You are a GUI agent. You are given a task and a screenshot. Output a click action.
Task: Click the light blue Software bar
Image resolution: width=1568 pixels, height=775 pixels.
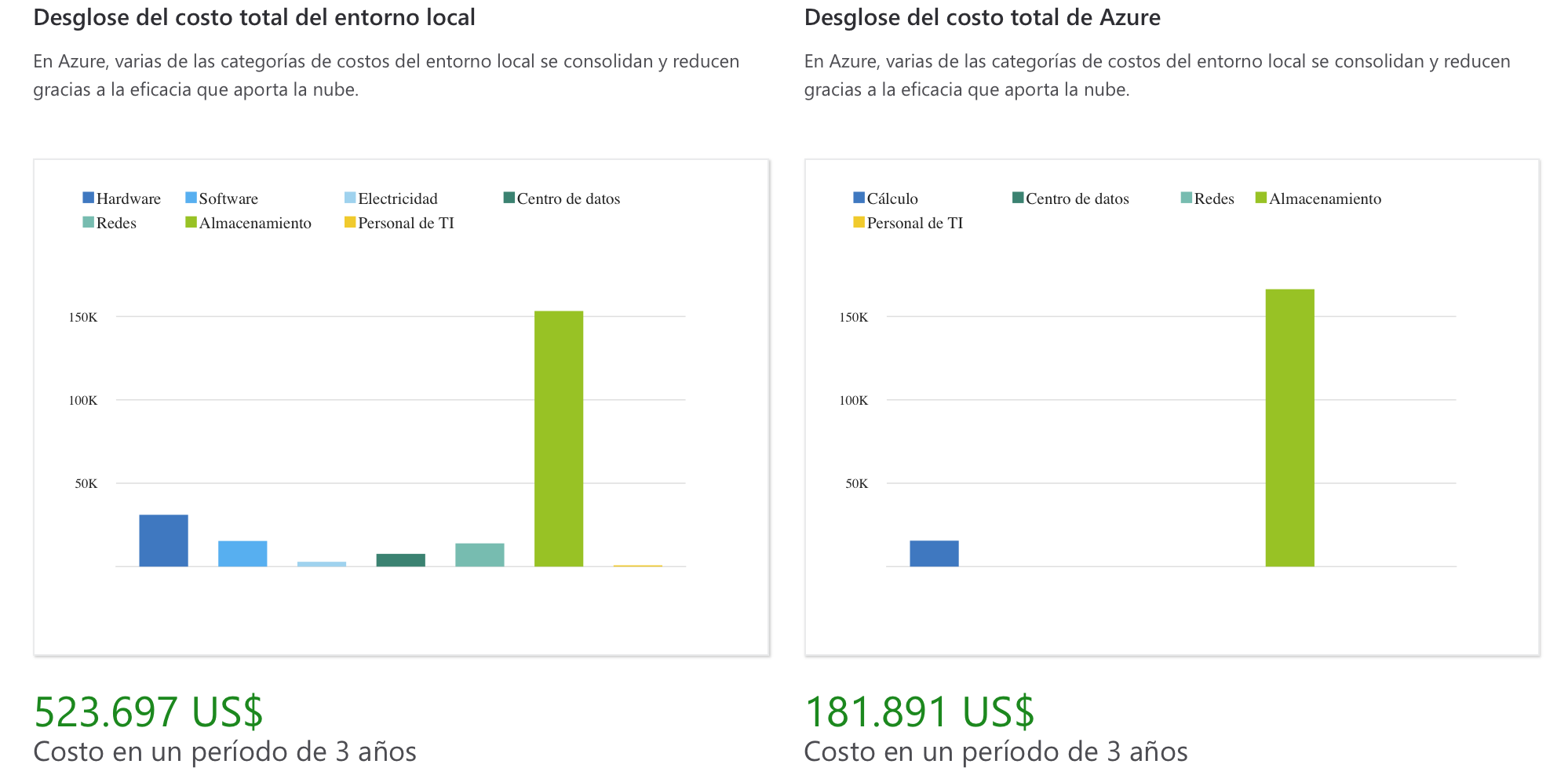(242, 554)
